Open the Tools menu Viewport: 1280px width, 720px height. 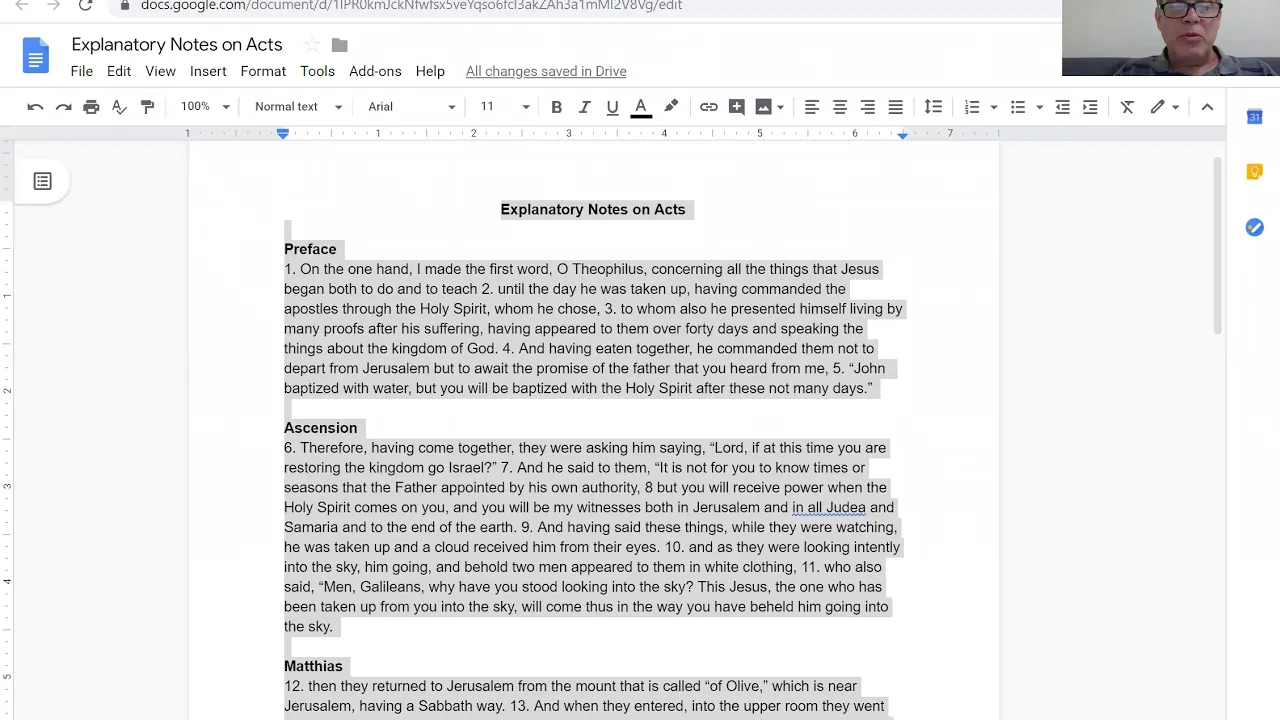coord(317,71)
